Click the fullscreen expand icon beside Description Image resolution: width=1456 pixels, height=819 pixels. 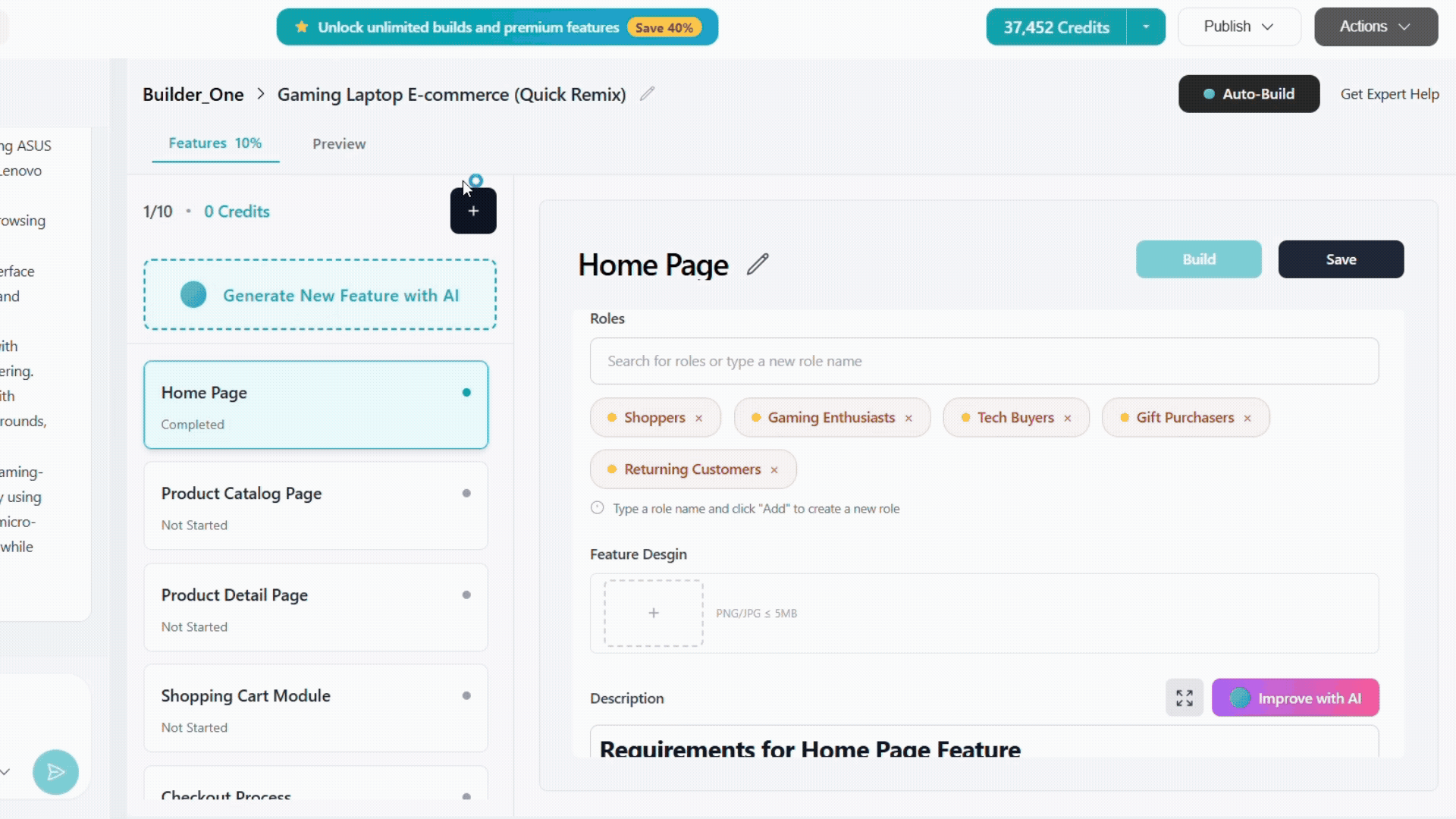(1184, 698)
